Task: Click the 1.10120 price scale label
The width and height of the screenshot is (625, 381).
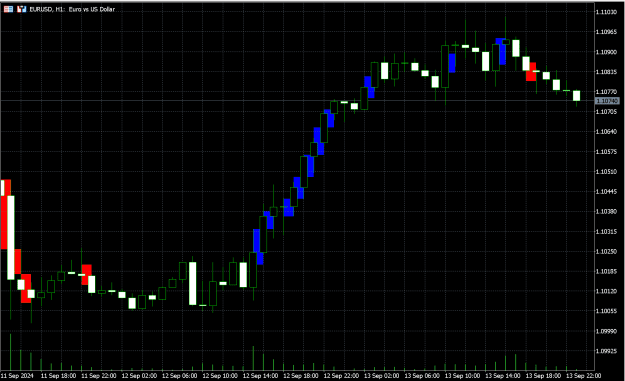Action: [x=606, y=291]
